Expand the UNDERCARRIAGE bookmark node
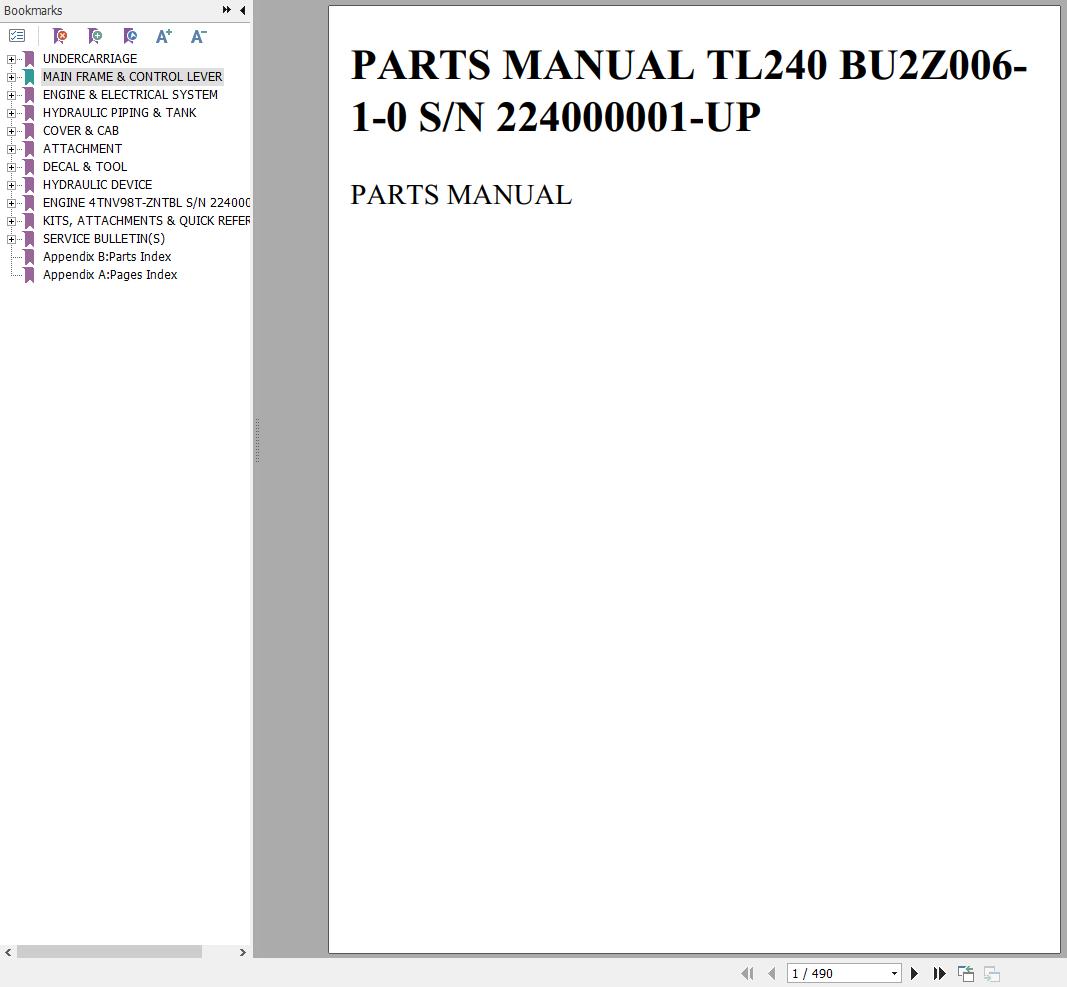1067x987 pixels. click(11, 59)
